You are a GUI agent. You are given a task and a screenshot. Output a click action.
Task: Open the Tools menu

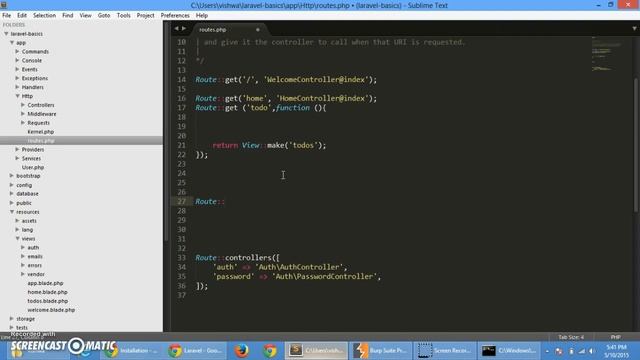click(123, 16)
